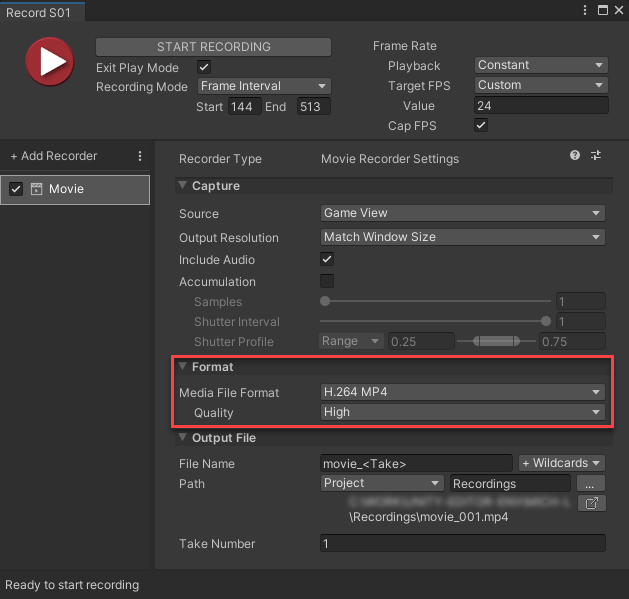Toggle the Exit Play Mode checkbox

205,68
